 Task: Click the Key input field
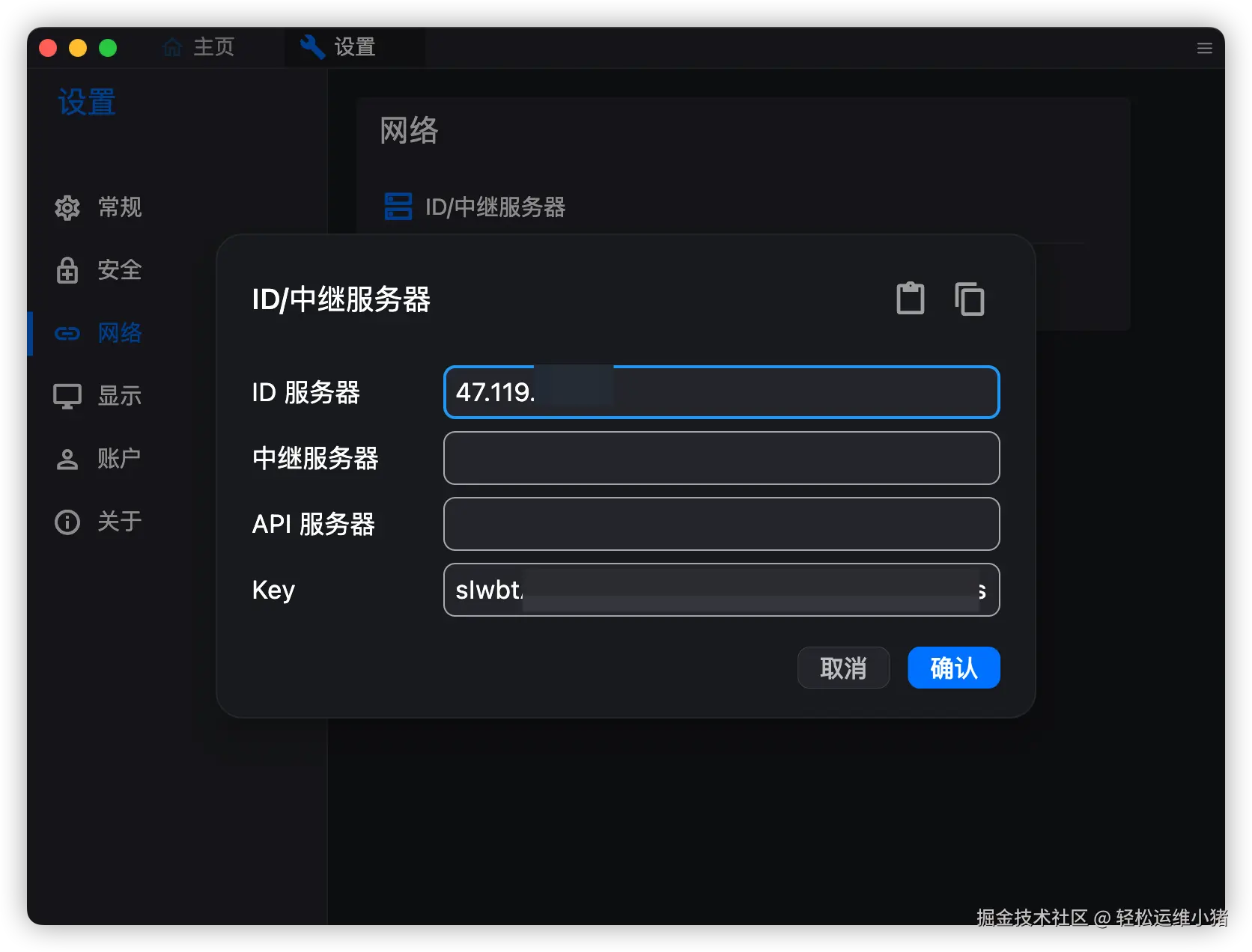(x=722, y=590)
